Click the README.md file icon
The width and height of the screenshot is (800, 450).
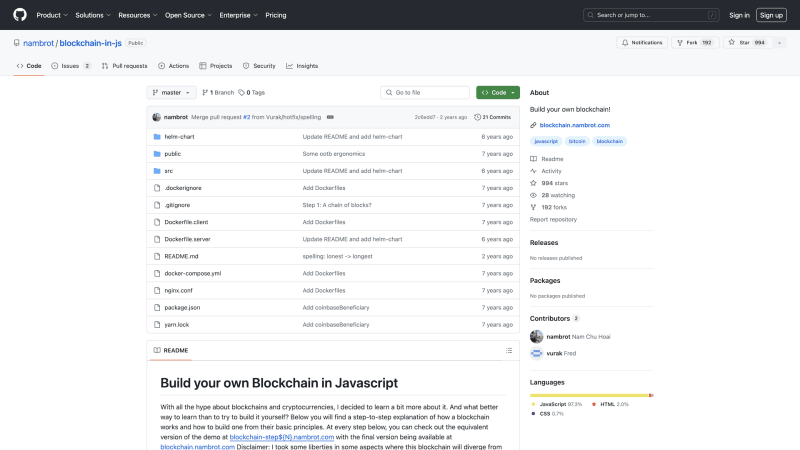(157, 256)
